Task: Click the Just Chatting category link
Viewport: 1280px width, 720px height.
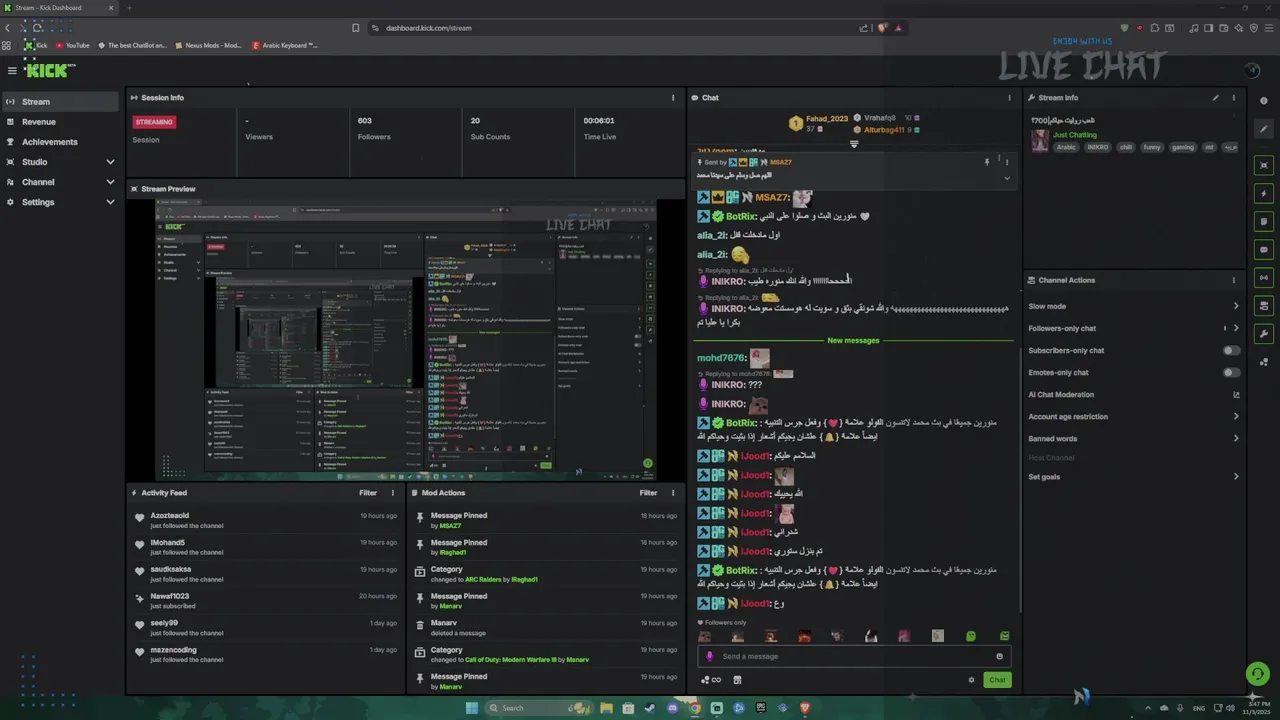Action: [x=1074, y=135]
